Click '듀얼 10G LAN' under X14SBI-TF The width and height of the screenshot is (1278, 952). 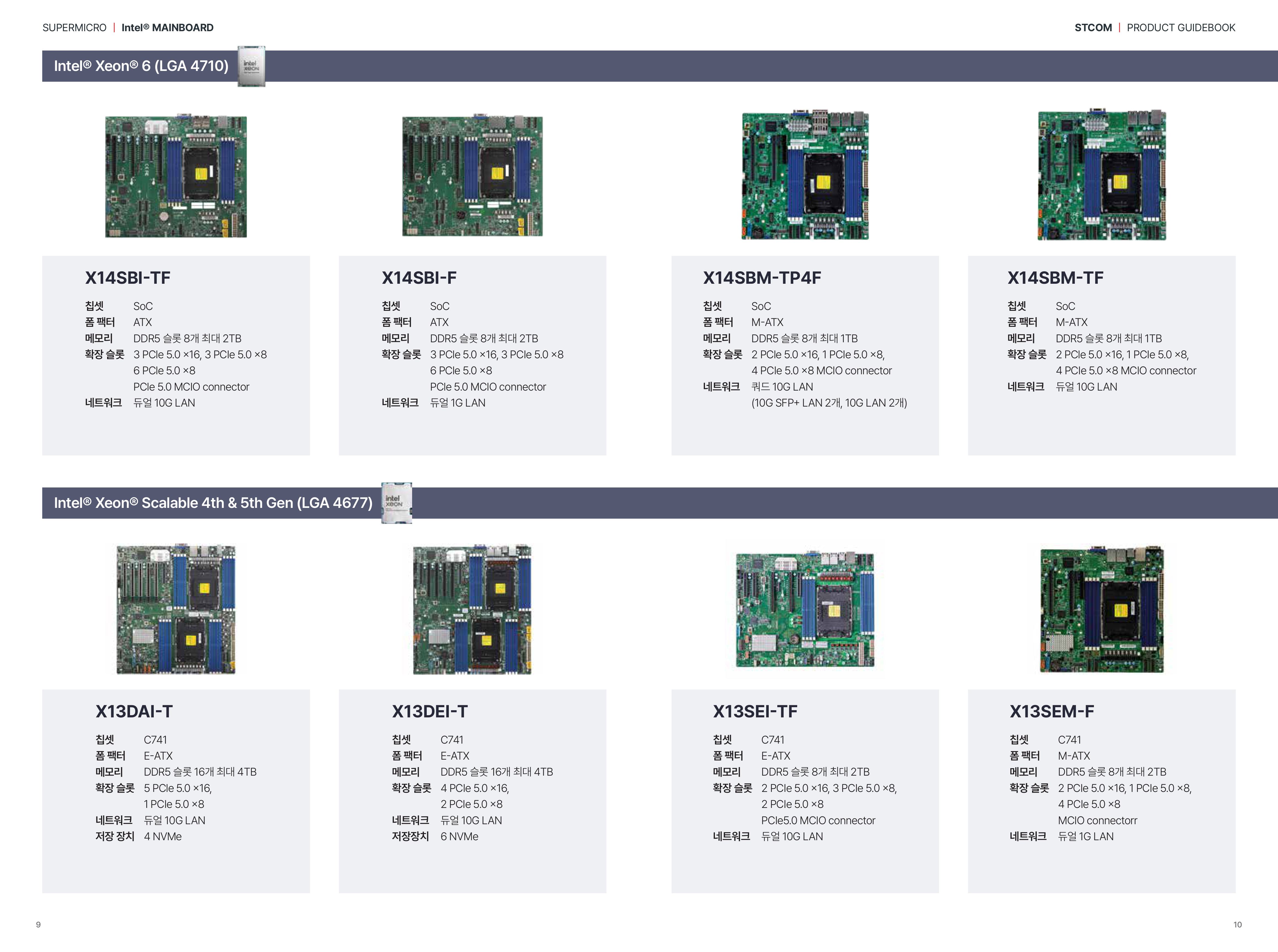(164, 403)
